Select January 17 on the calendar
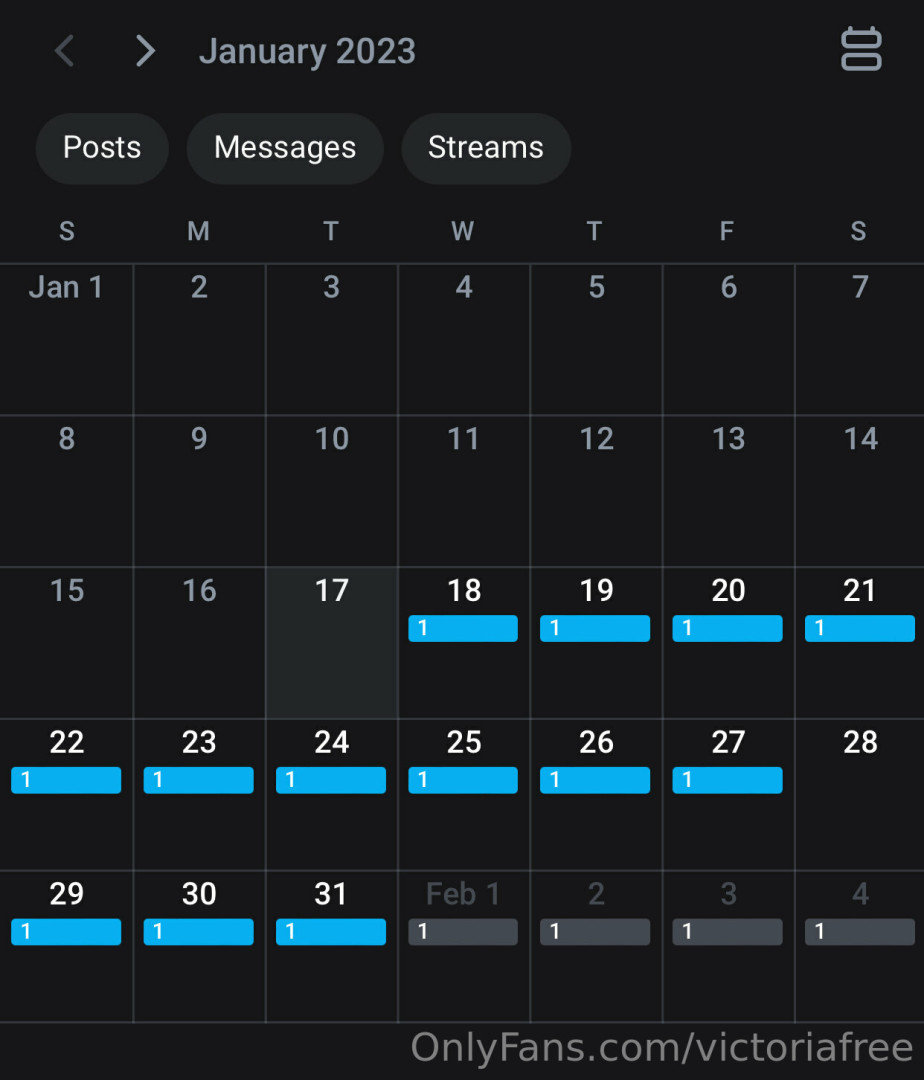 click(331, 642)
